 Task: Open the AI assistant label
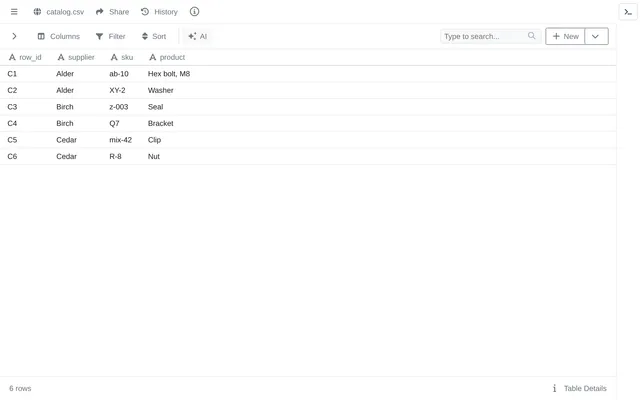[203, 36]
